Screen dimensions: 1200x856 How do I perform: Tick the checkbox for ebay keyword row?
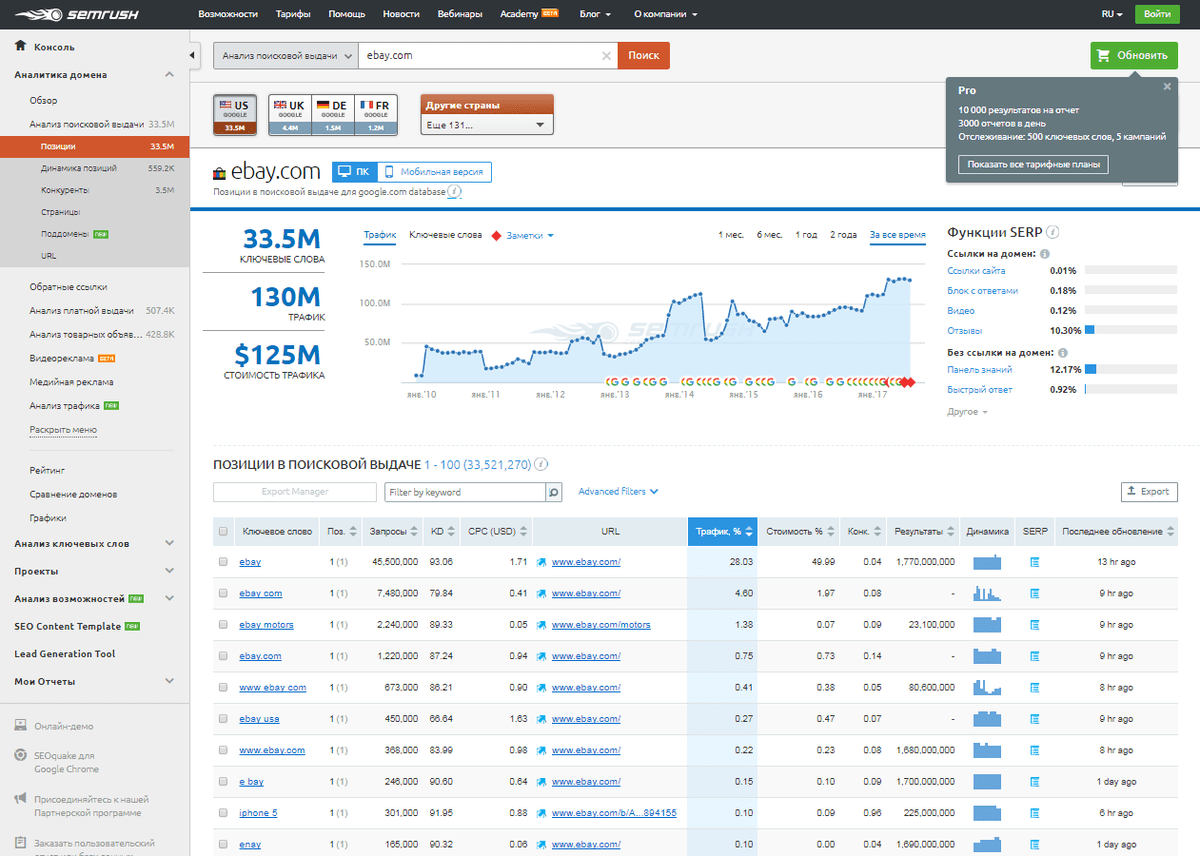223,562
